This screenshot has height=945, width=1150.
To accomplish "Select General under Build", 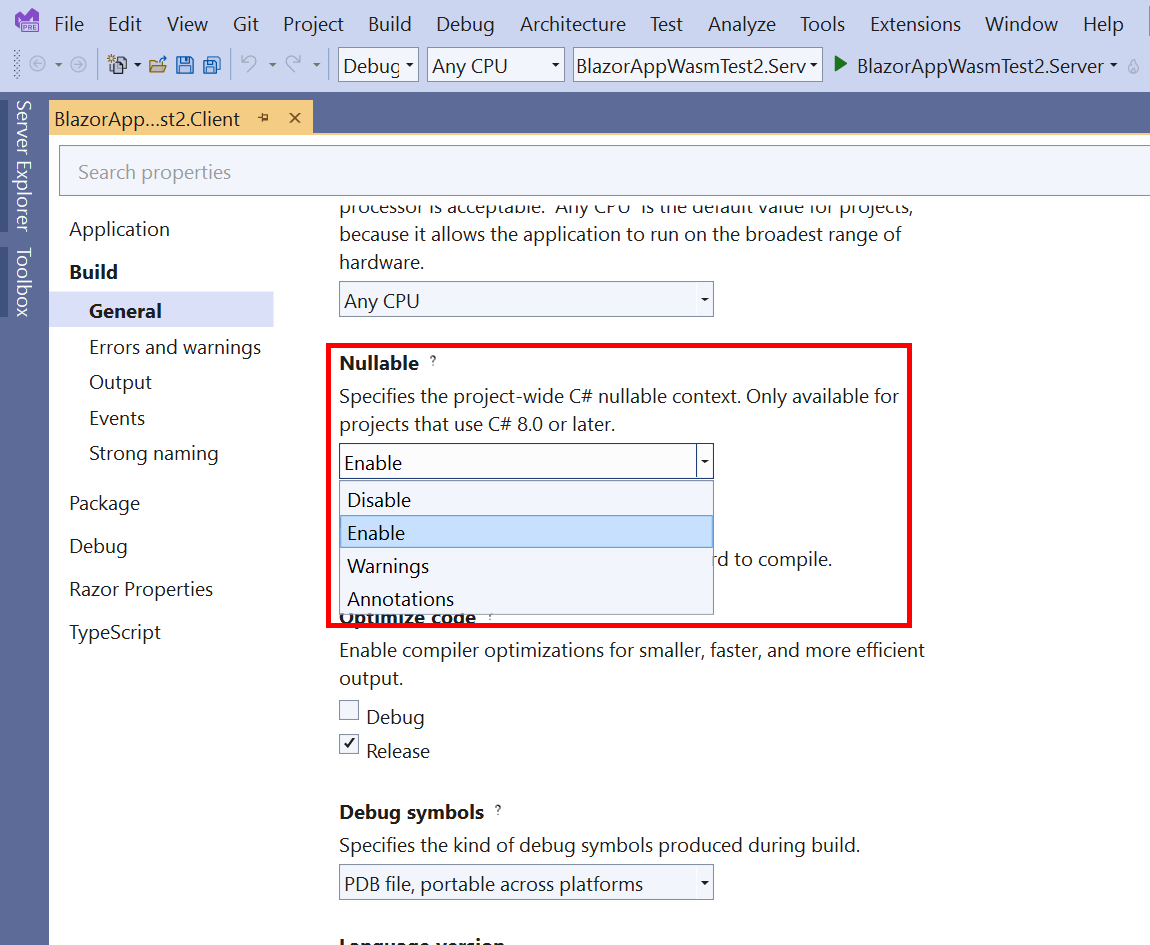I will [x=161, y=310].
